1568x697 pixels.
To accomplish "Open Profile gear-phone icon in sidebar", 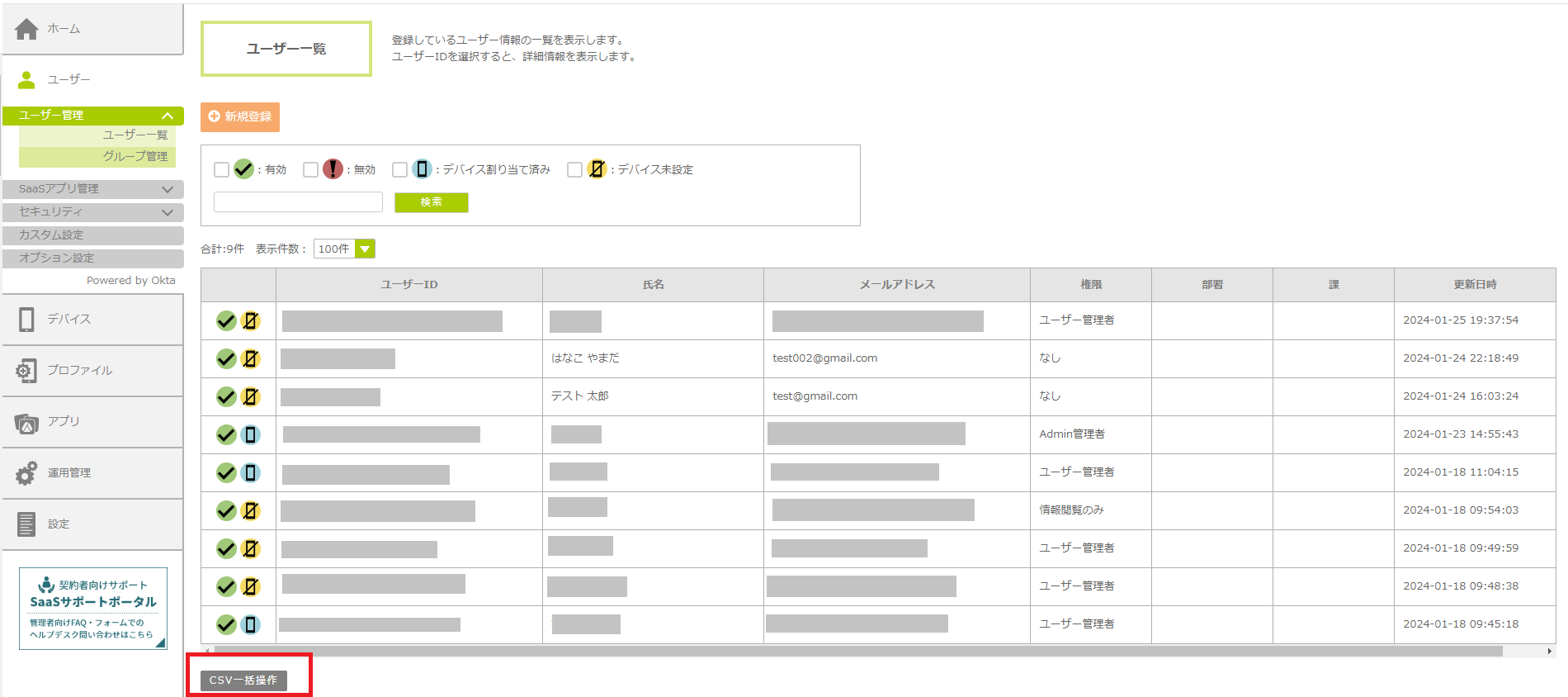I will pos(26,371).
